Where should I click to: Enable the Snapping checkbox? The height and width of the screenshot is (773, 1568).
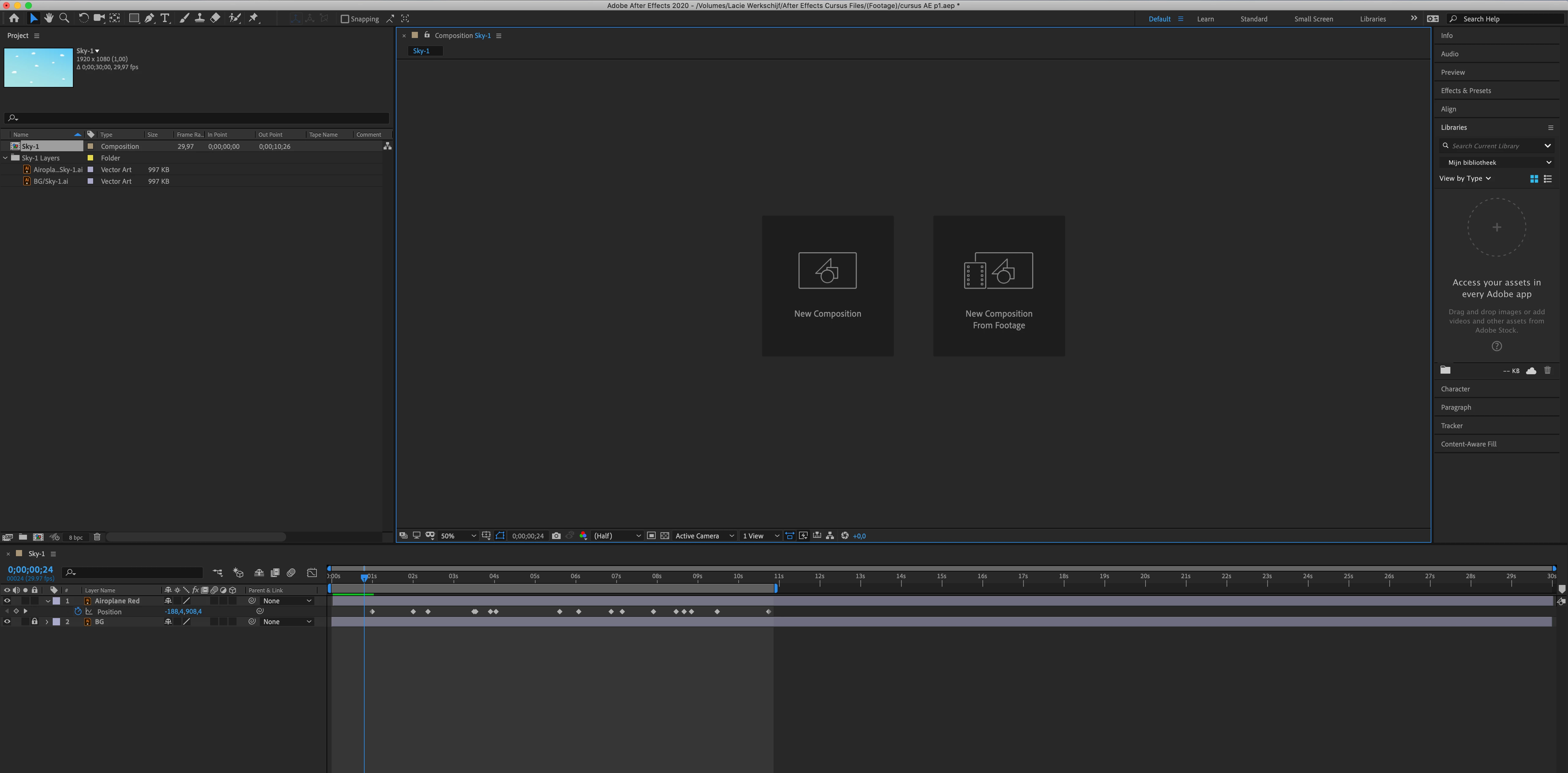pos(345,19)
